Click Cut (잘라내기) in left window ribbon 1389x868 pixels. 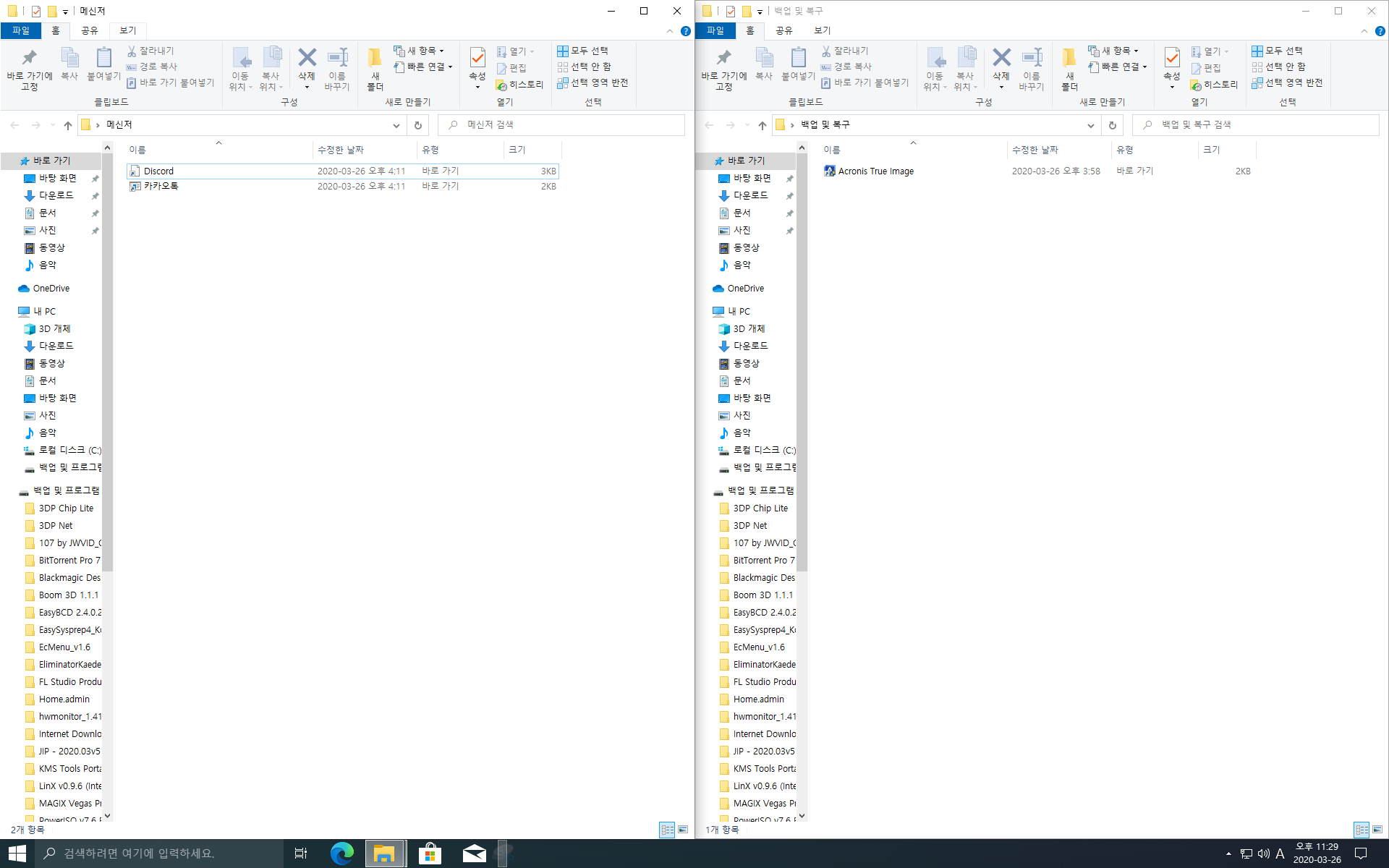click(150, 51)
